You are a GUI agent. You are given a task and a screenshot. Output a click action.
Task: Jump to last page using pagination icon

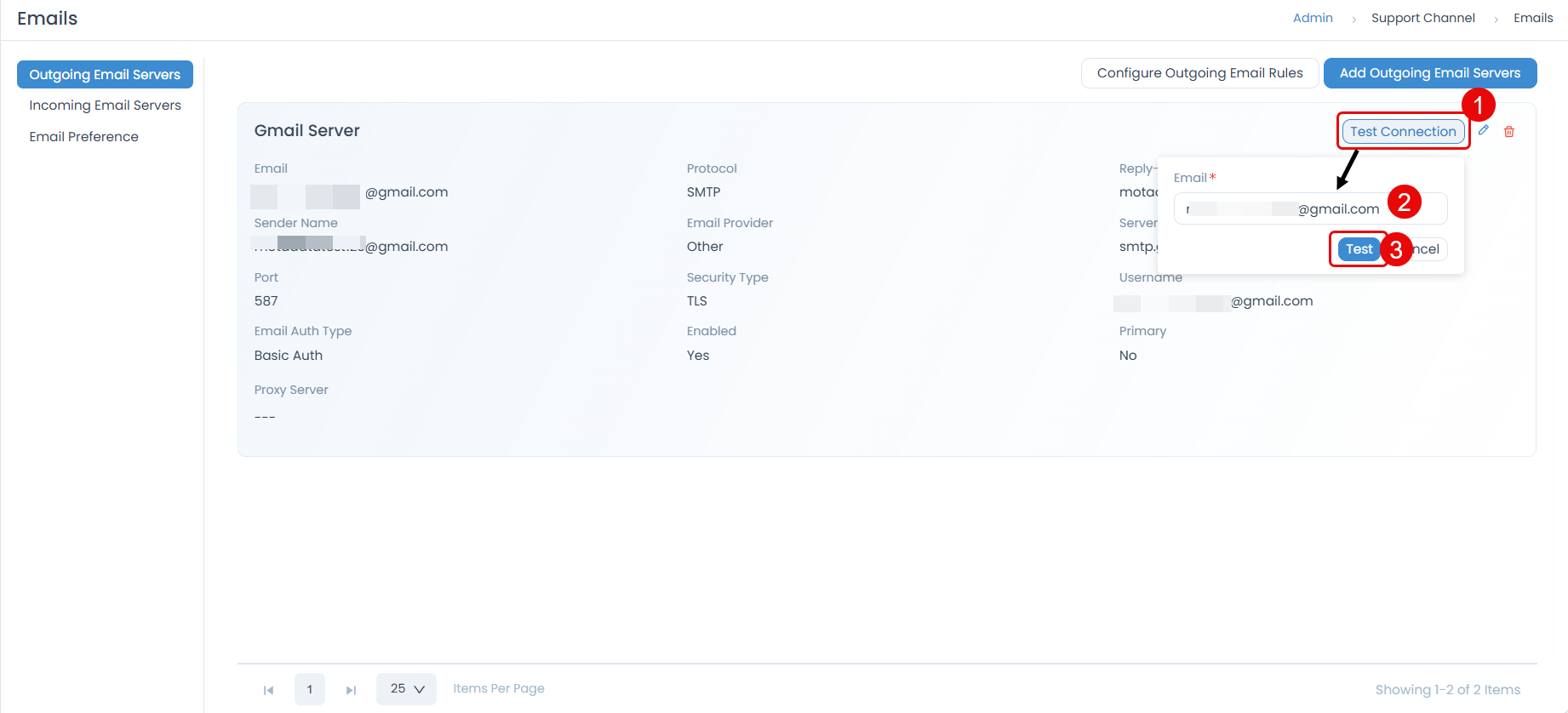pyautogui.click(x=351, y=690)
